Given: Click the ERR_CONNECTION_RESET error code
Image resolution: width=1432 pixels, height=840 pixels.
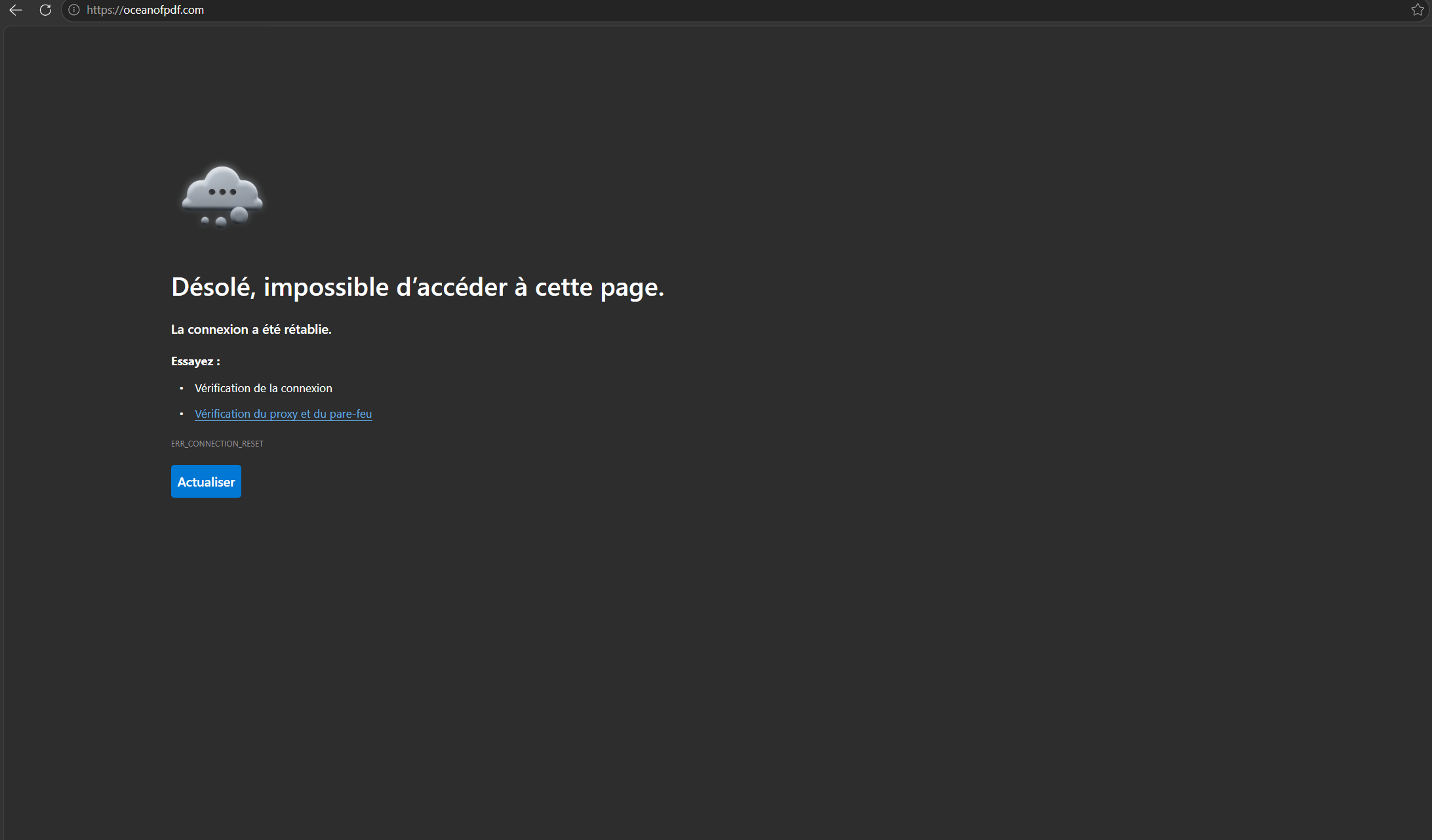Looking at the screenshot, I should [217, 444].
